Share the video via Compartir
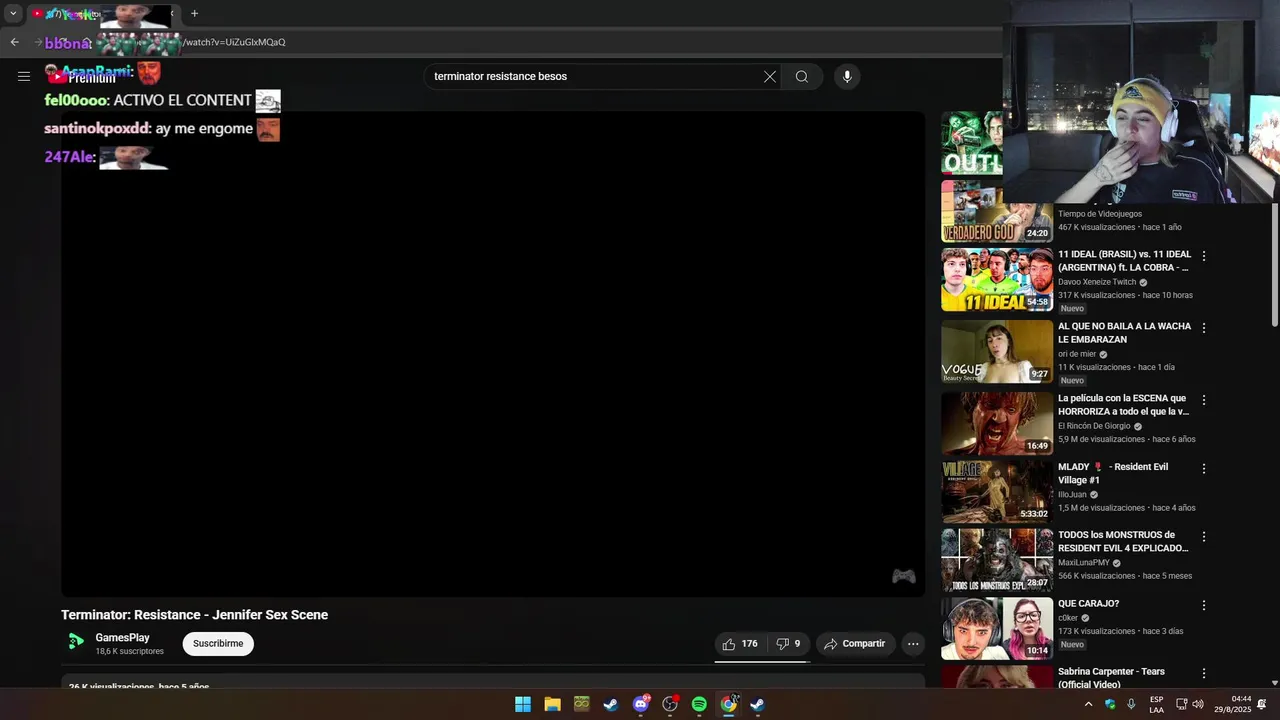This screenshot has height=720, width=1280. [x=855, y=644]
